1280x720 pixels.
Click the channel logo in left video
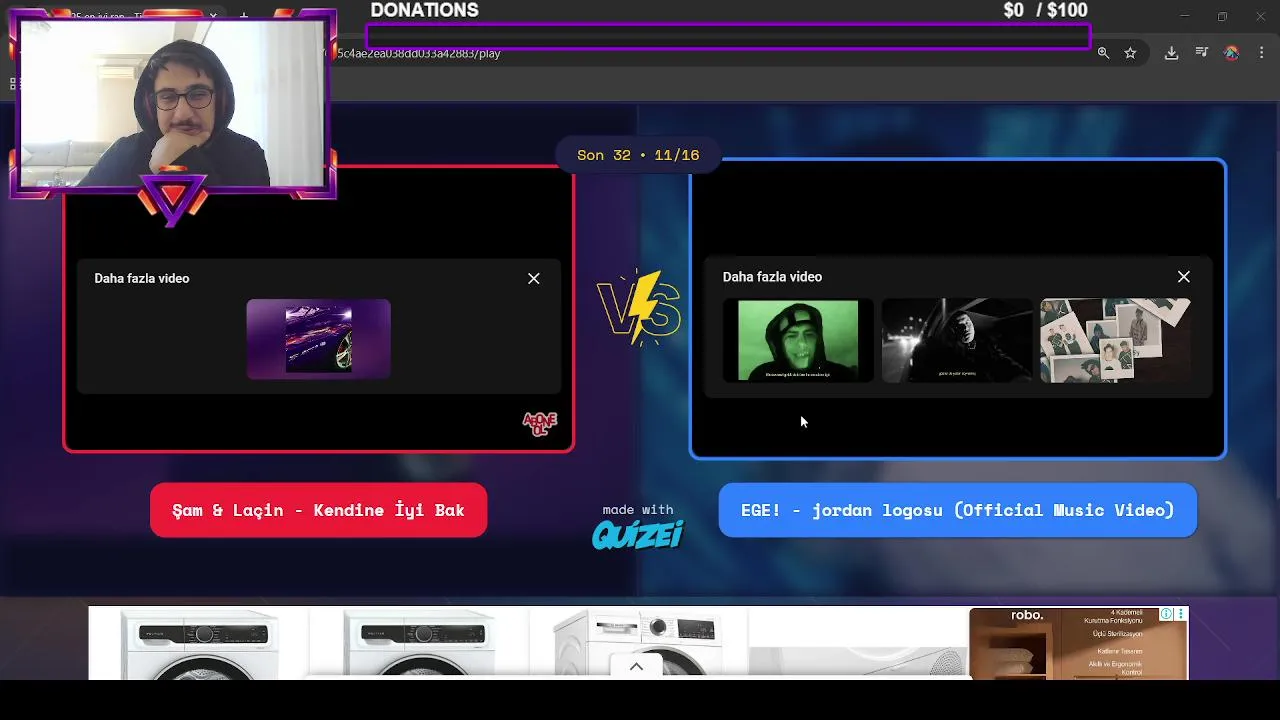point(540,424)
